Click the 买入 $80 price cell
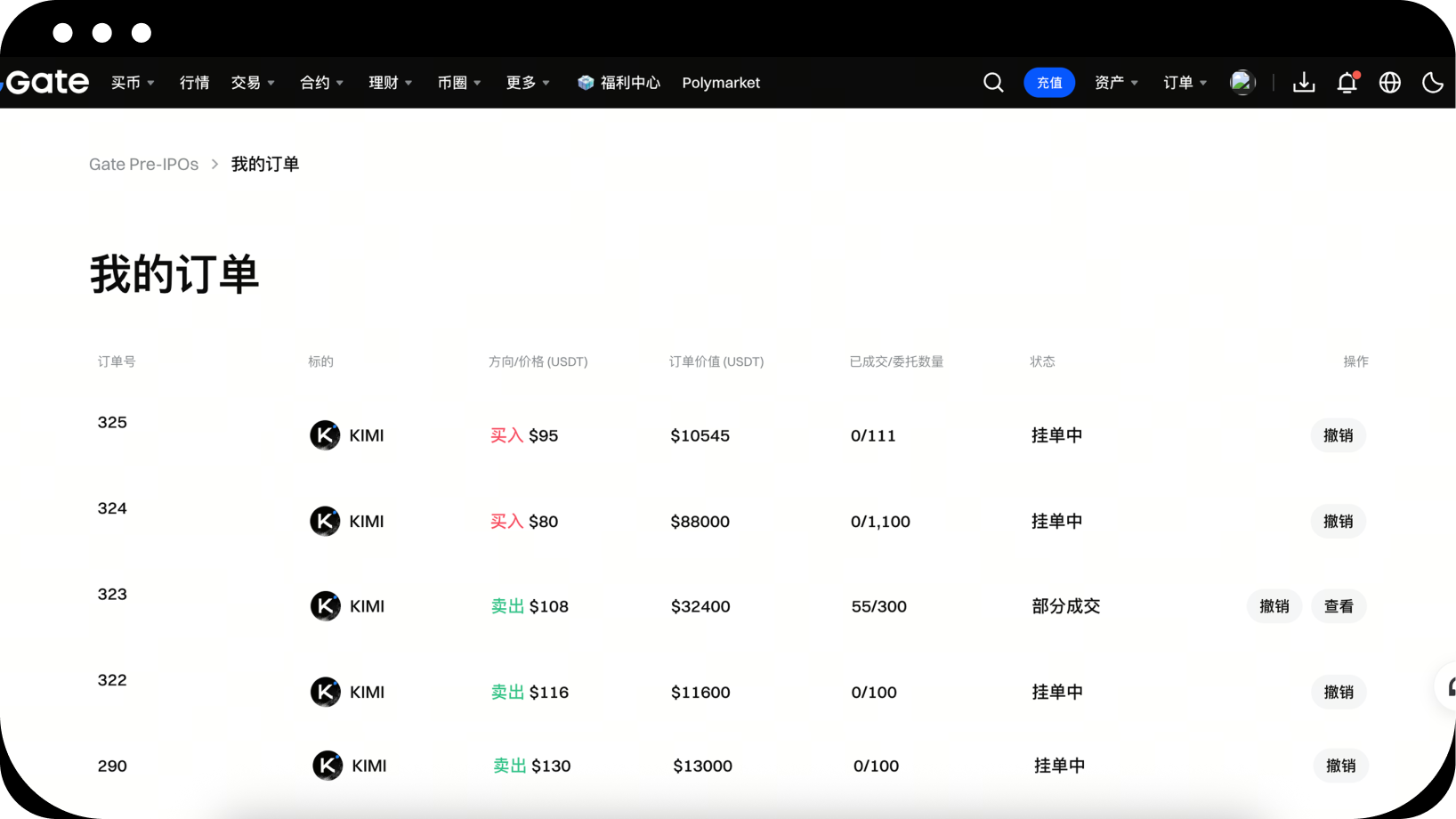Image resolution: width=1456 pixels, height=819 pixels. [524, 521]
